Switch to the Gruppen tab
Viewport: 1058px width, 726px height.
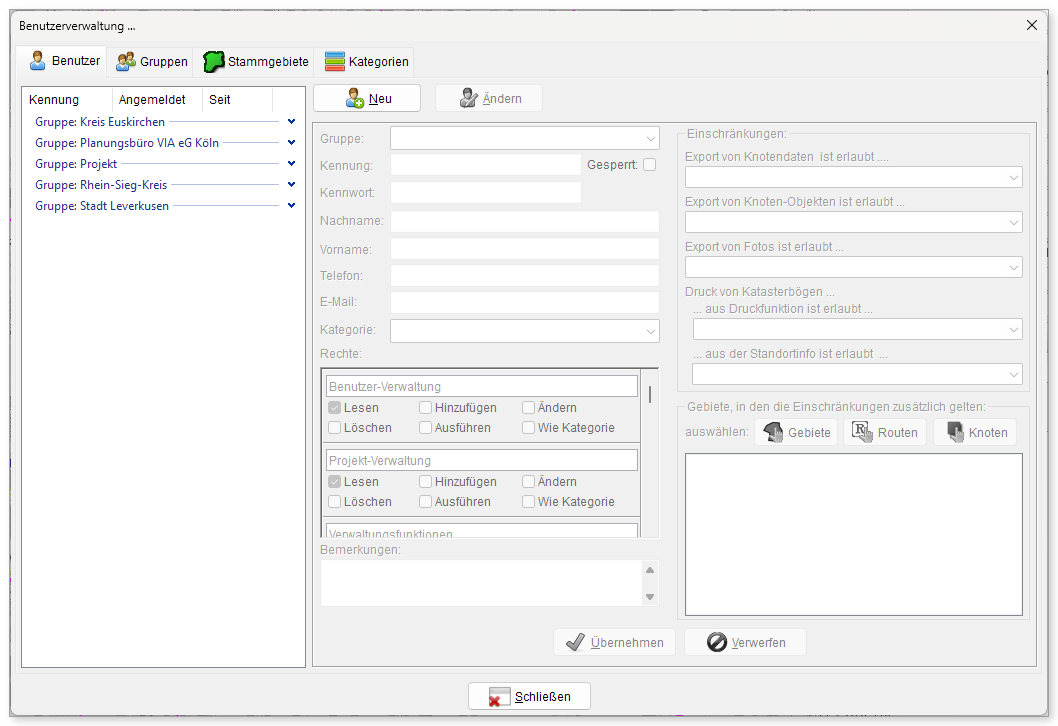tap(151, 61)
